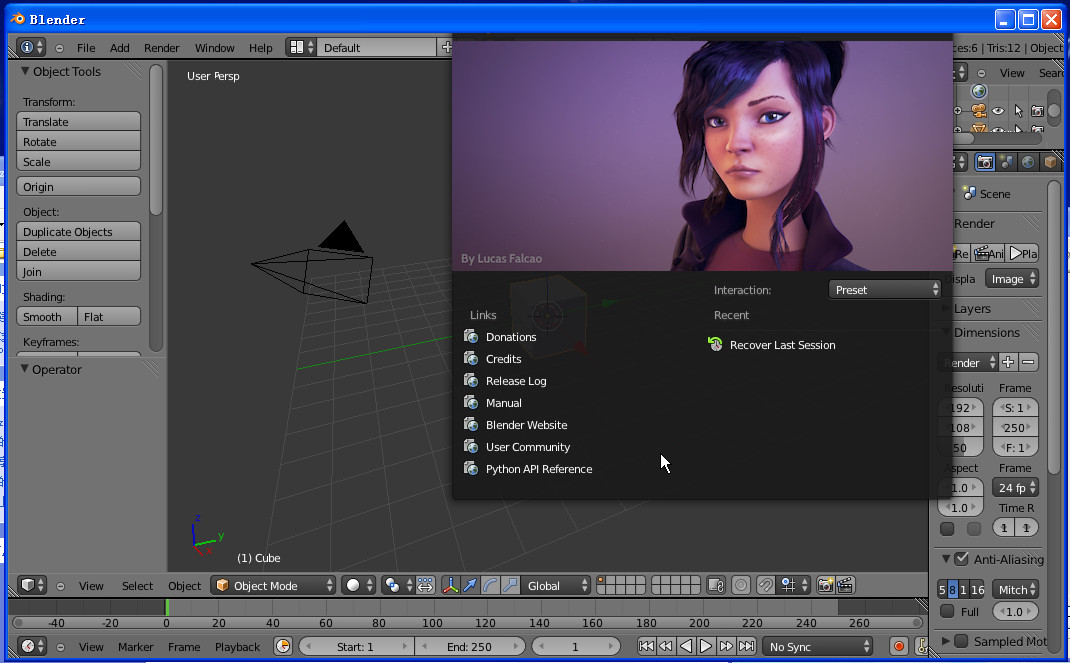The width and height of the screenshot is (1070, 663).
Task: Select the translate manipulator icon
Action: [x=470, y=585]
